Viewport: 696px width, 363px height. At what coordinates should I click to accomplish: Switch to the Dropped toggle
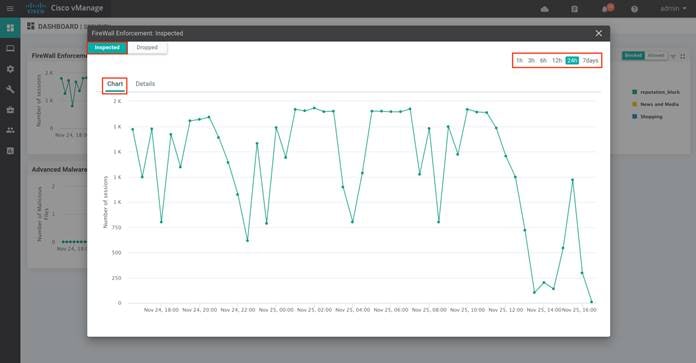147,47
